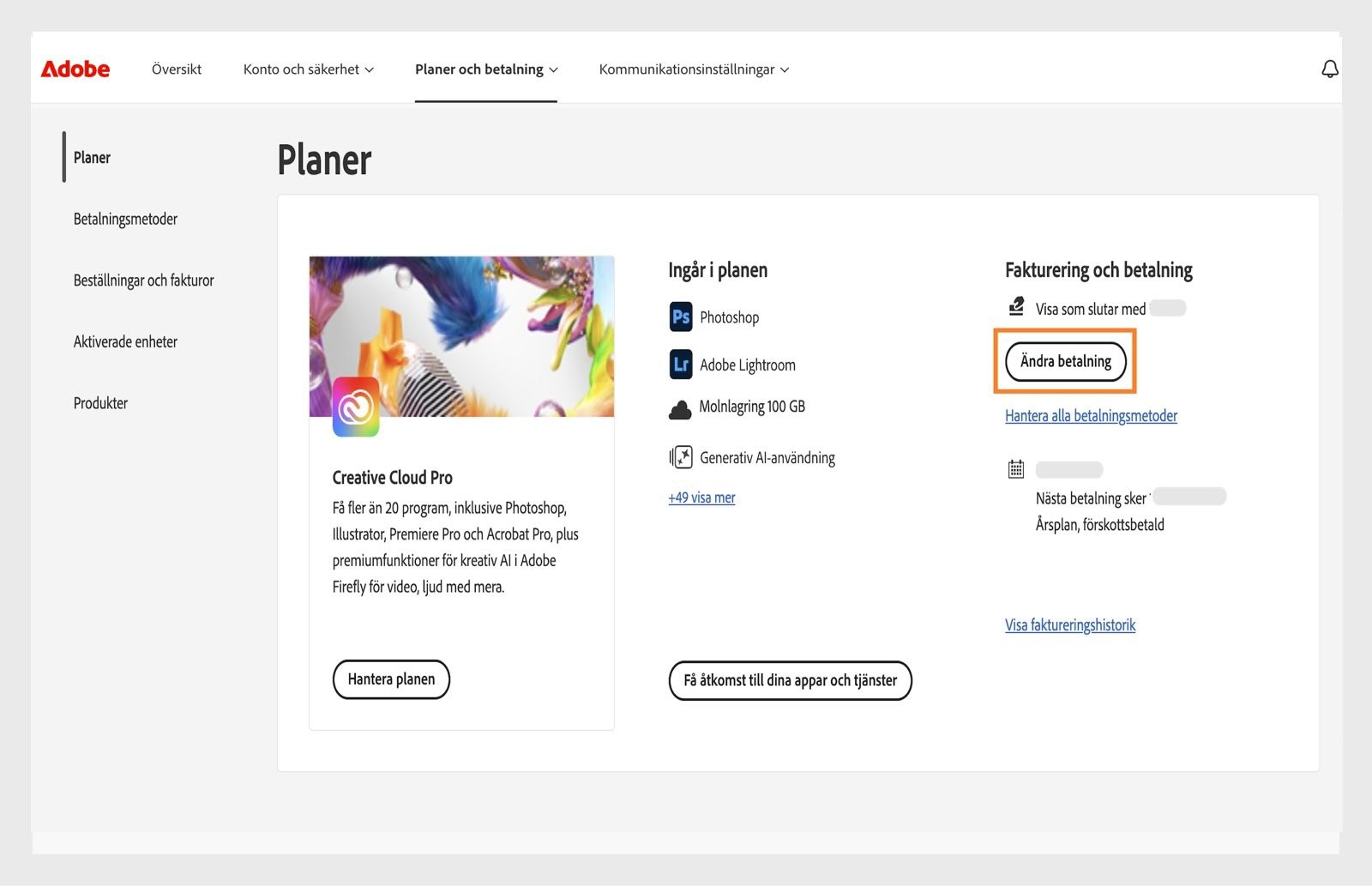1372x886 pixels.
Task: Click the Lightroom Lr icon
Action: pos(681,365)
